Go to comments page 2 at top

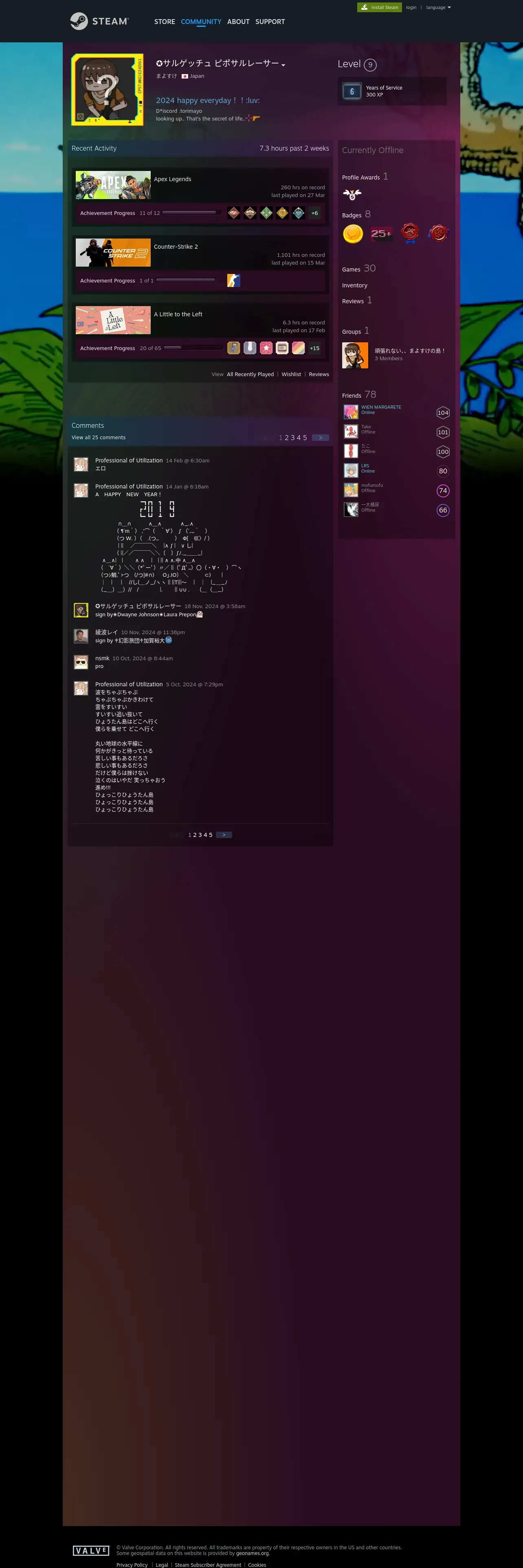click(286, 438)
